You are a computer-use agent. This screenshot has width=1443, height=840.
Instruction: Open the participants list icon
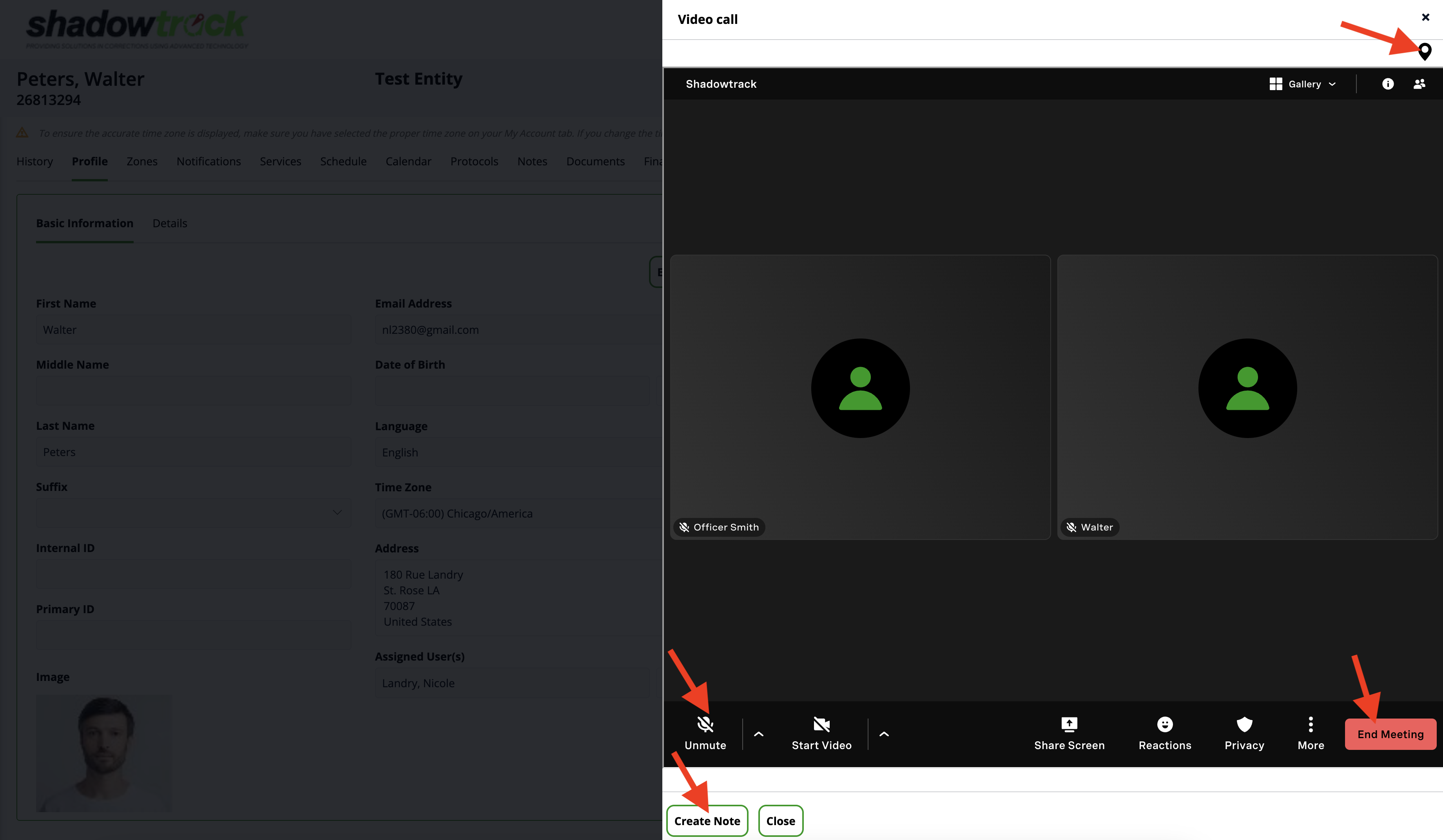(1419, 84)
